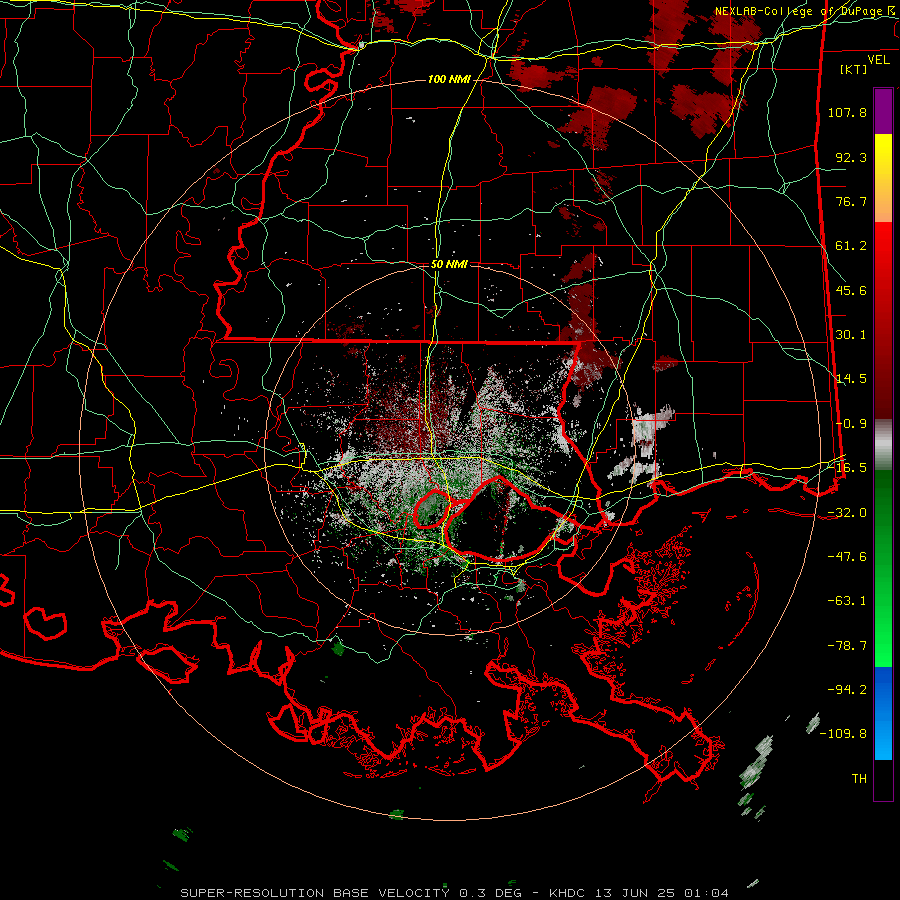Pick the purple segment of the velocity color bar
The width and height of the screenshot is (900, 900).
pos(883,111)
